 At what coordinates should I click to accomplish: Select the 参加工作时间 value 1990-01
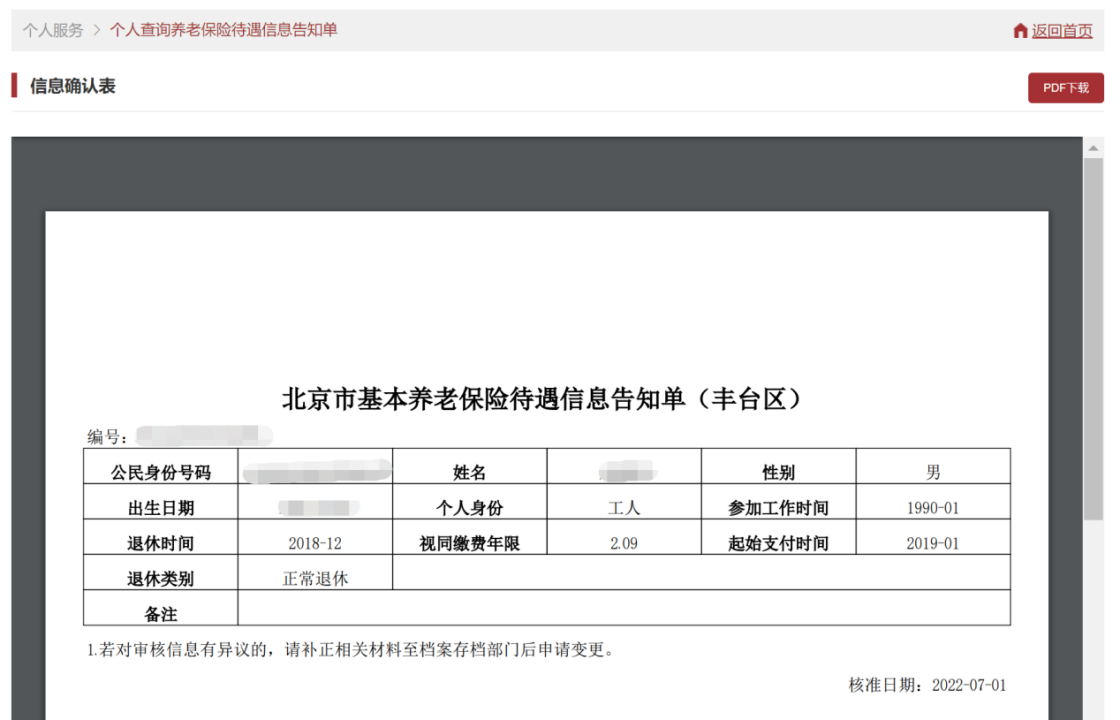point(932,508)
